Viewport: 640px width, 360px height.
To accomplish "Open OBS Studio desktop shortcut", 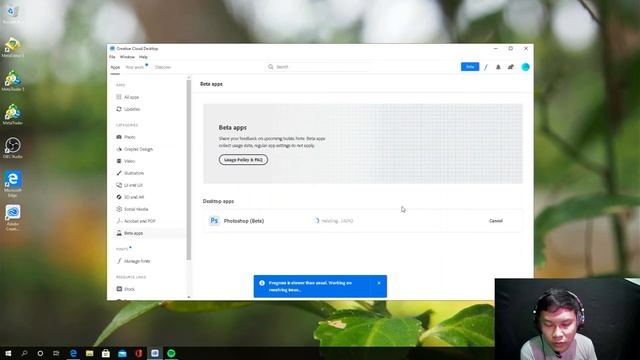I will (x=13, y=148).
